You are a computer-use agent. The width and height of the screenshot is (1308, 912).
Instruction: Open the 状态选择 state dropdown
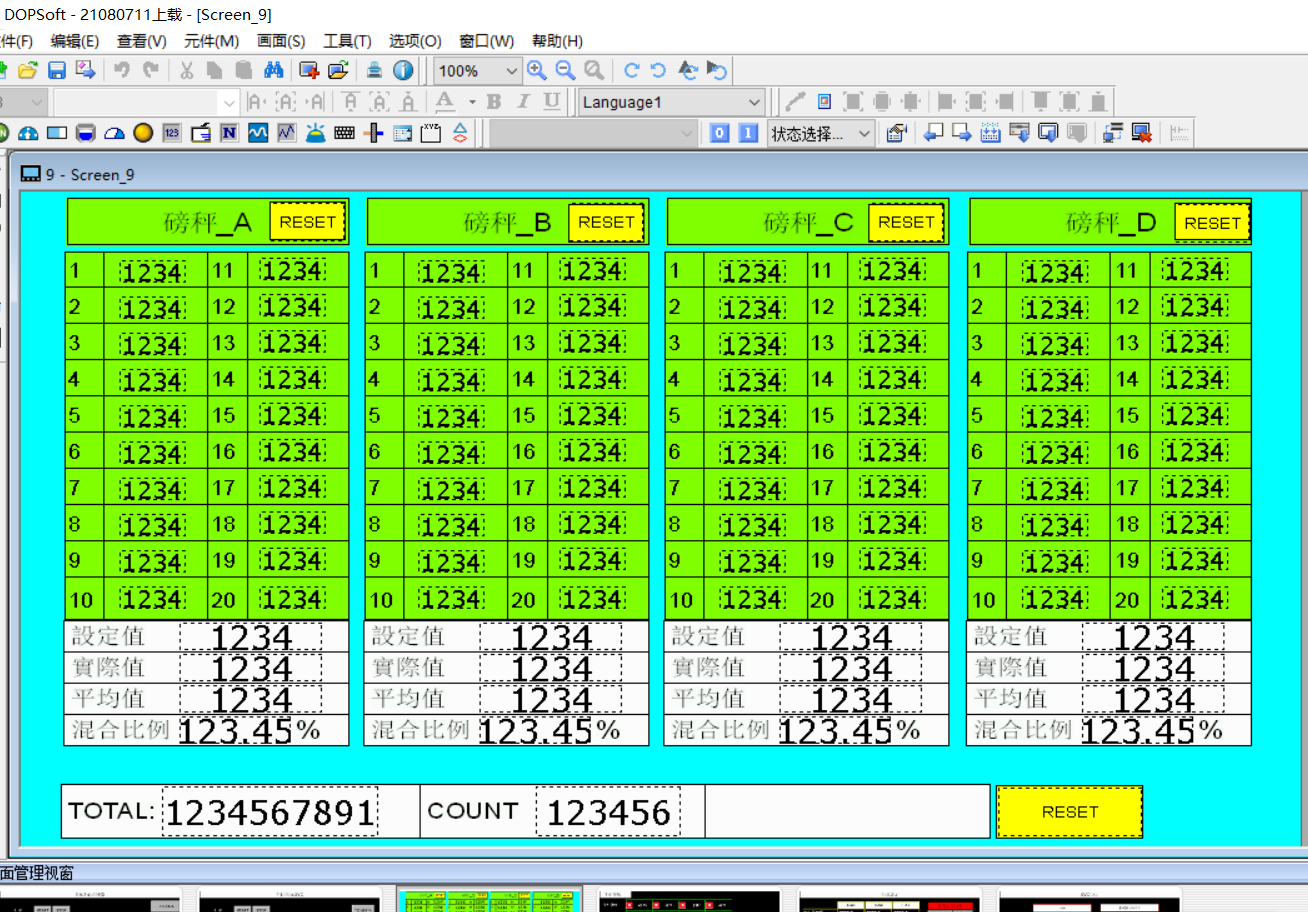click(x=864, y=133)
